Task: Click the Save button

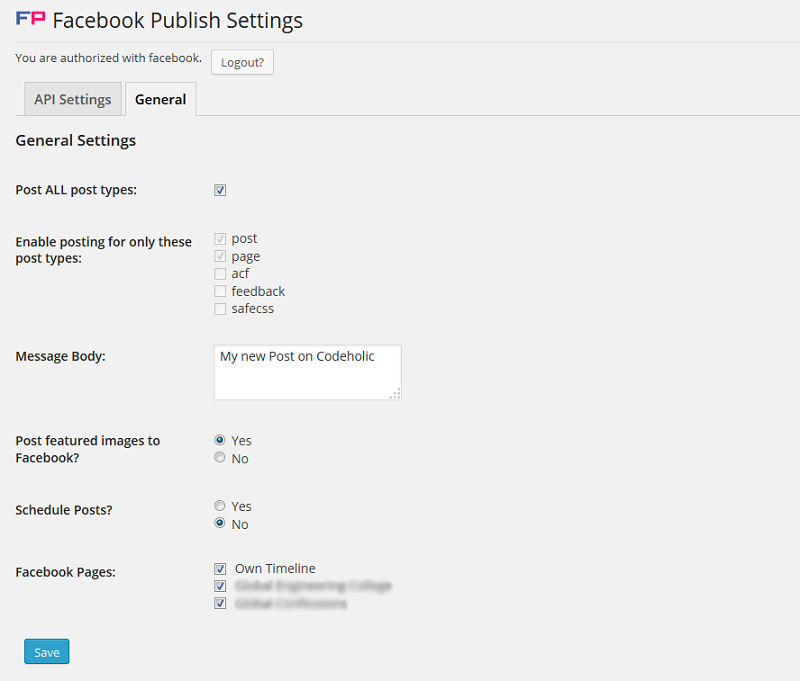Action: point(46,651)
